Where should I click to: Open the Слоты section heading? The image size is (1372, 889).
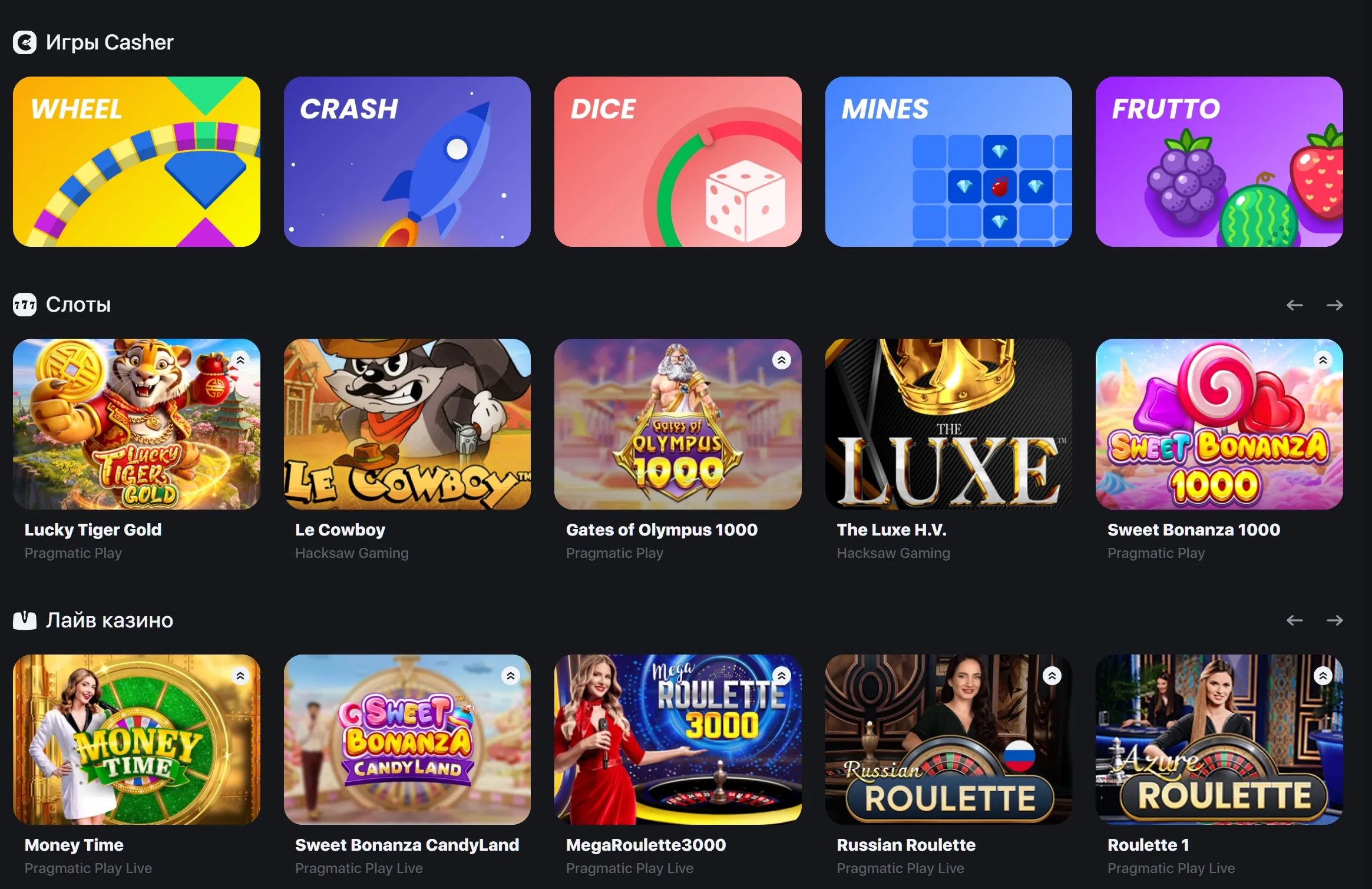(x=78, y=305)
